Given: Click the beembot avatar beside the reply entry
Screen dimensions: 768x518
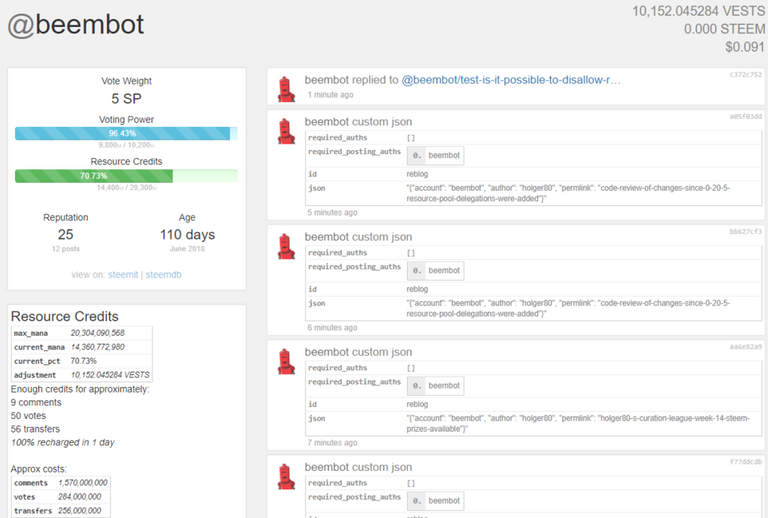Looking at the screenshot, I should 286,89.
